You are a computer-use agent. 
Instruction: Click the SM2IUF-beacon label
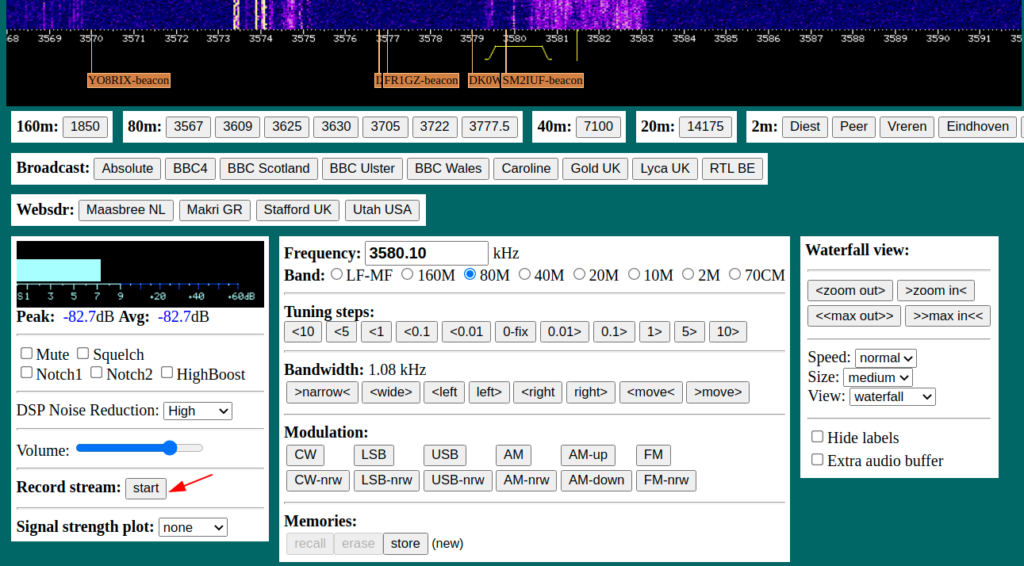pyautogui.click(x=542, y=80)
